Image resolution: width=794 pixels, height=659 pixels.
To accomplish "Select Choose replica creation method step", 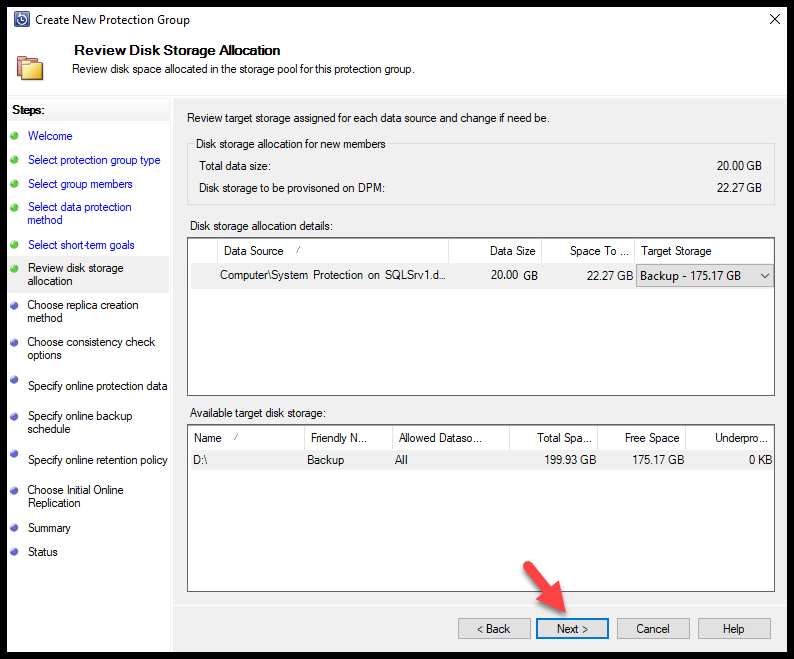I will tap(83, 312).
